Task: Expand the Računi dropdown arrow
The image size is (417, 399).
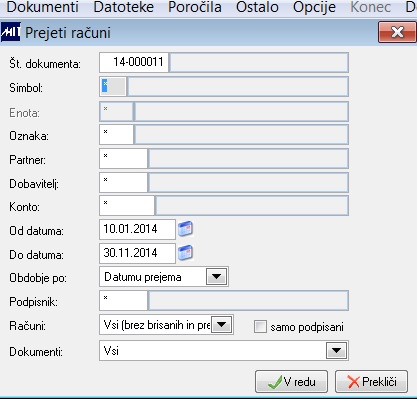Action: tap(222, 325)
